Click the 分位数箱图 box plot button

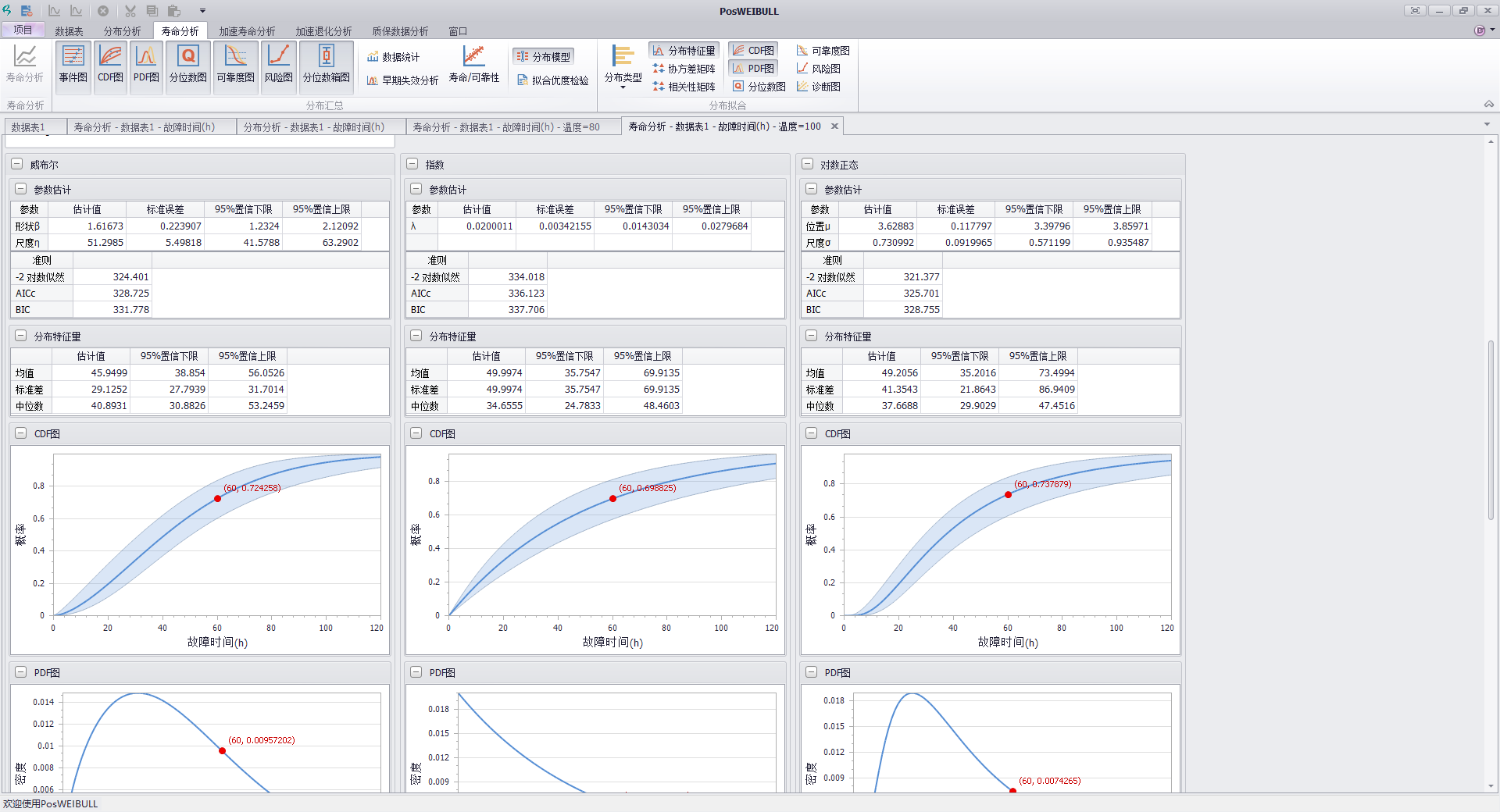point(327,67)
